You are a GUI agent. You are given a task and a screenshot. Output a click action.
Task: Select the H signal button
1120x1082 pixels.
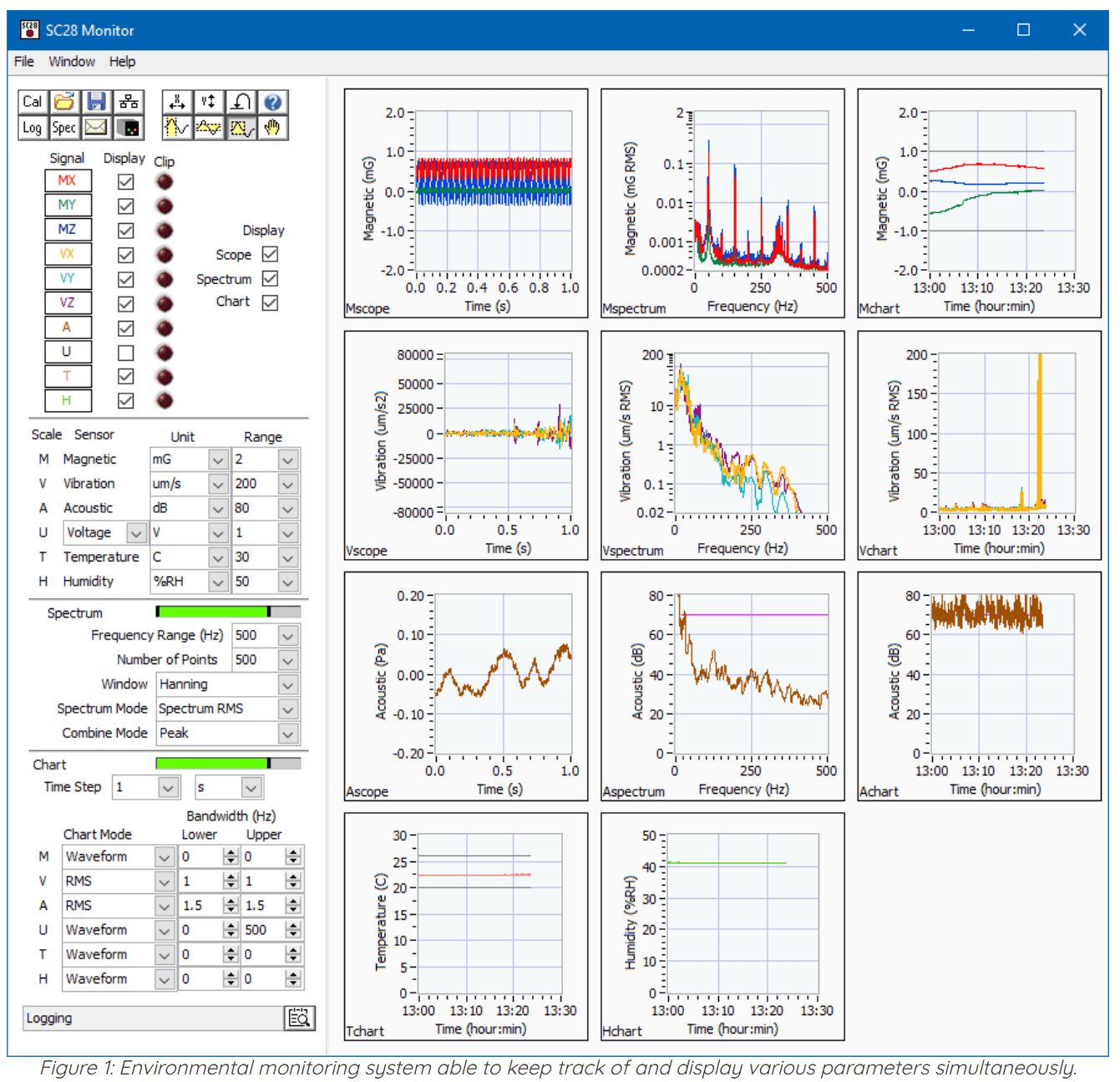pos(67,400)
